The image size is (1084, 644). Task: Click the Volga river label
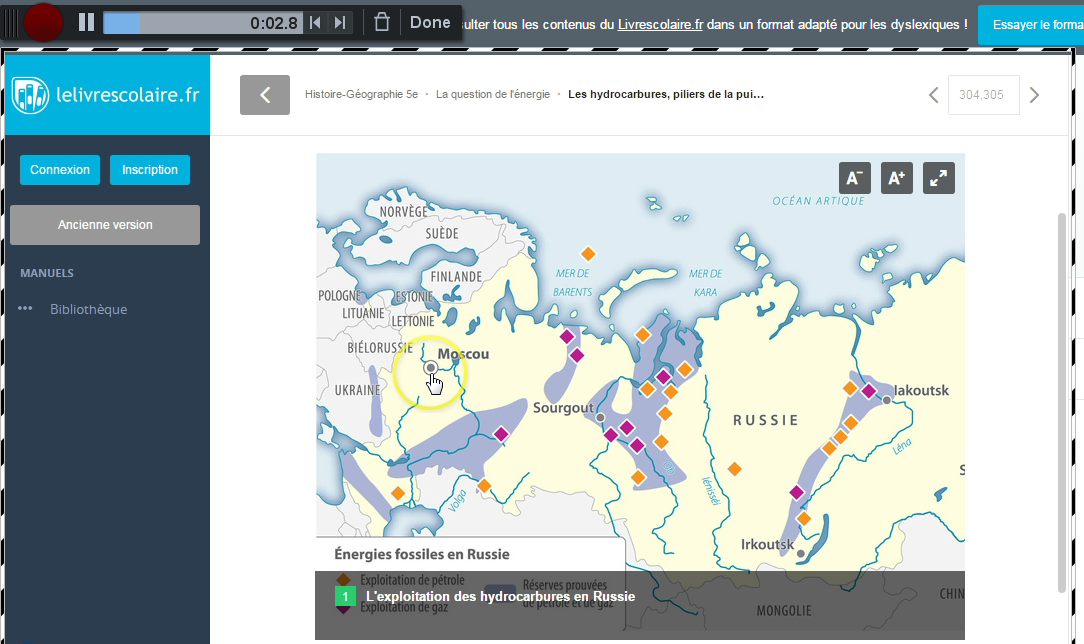457,500
